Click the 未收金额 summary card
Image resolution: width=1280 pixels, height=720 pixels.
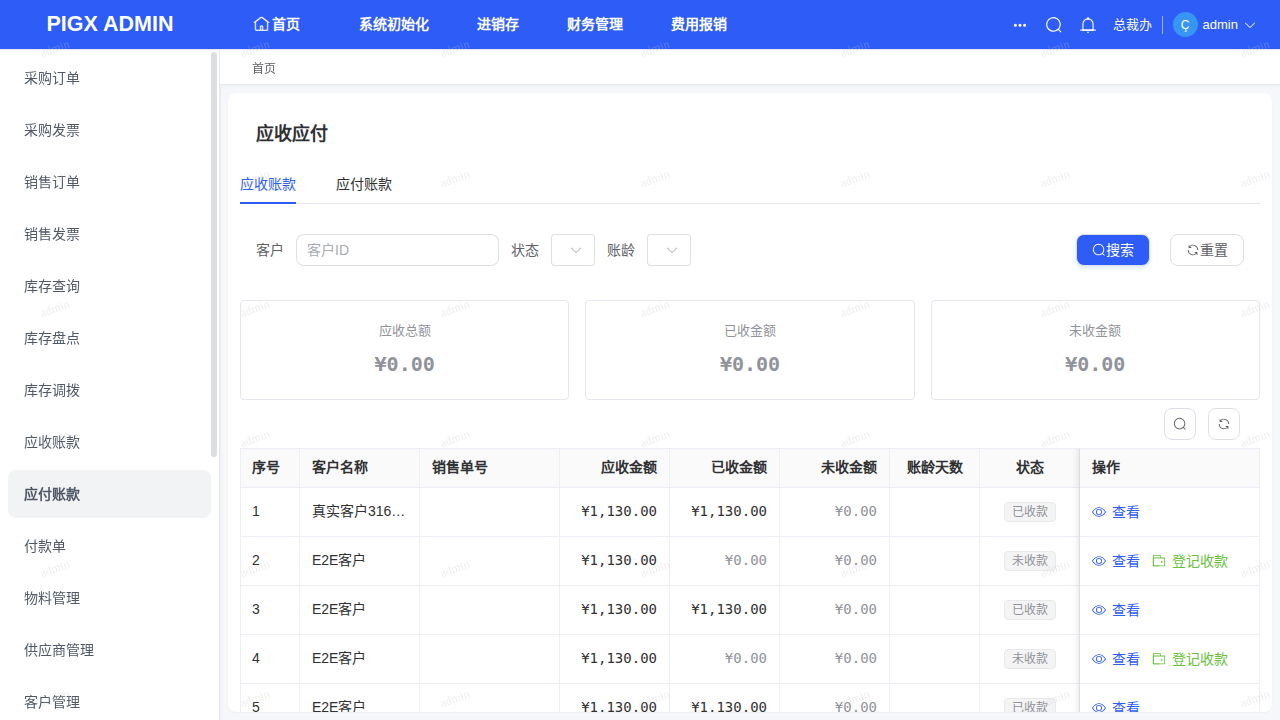coord(1095,350)
